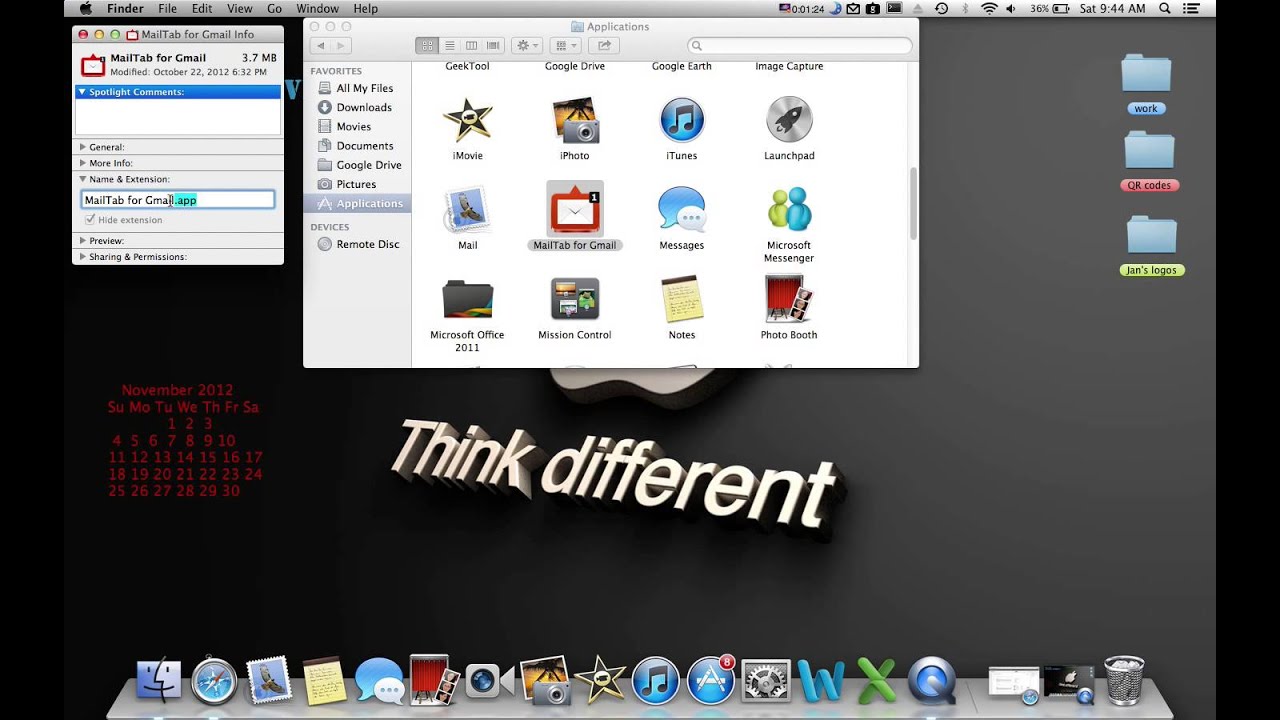Click the Finder window vertical scrollbar
The height and width of the screenshot is (720, 1280).
tap(912, 203)
